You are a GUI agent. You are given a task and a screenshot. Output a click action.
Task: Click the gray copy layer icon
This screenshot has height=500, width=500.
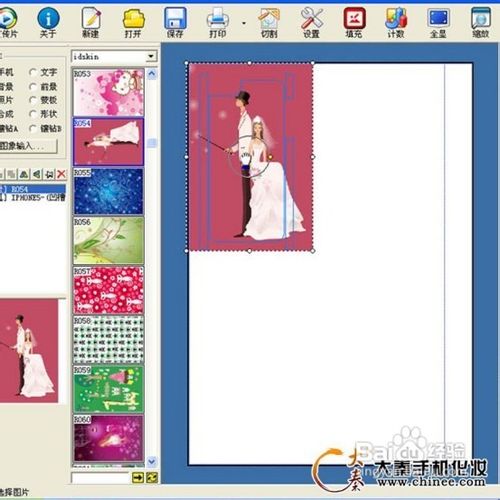point(11,174)
